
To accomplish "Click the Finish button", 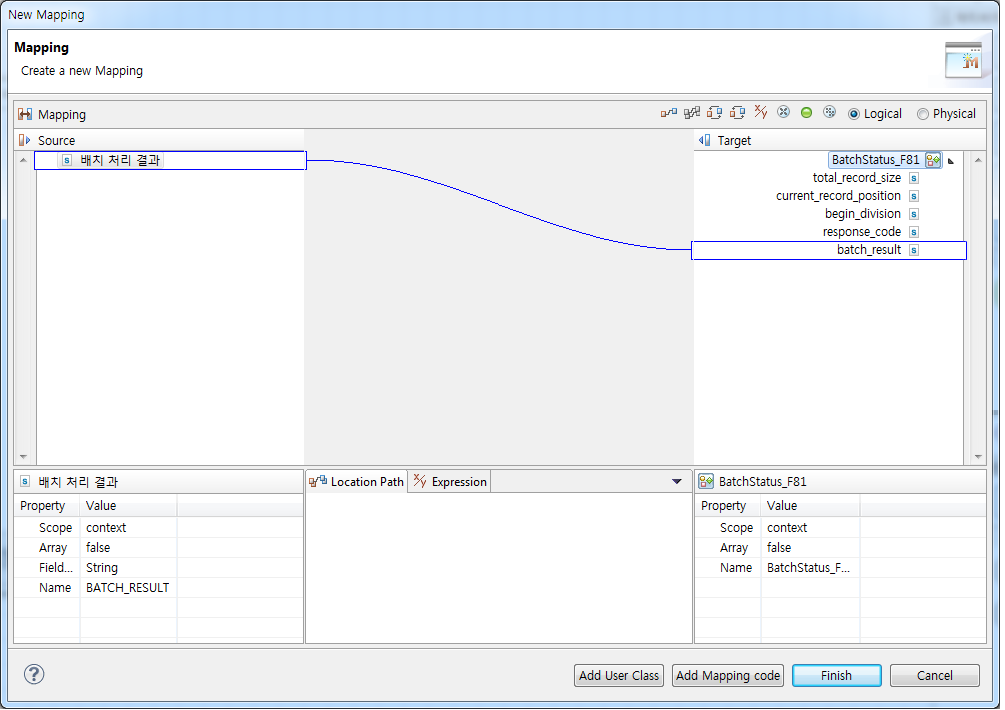I will pyautogui.click(x=836, y=675).
